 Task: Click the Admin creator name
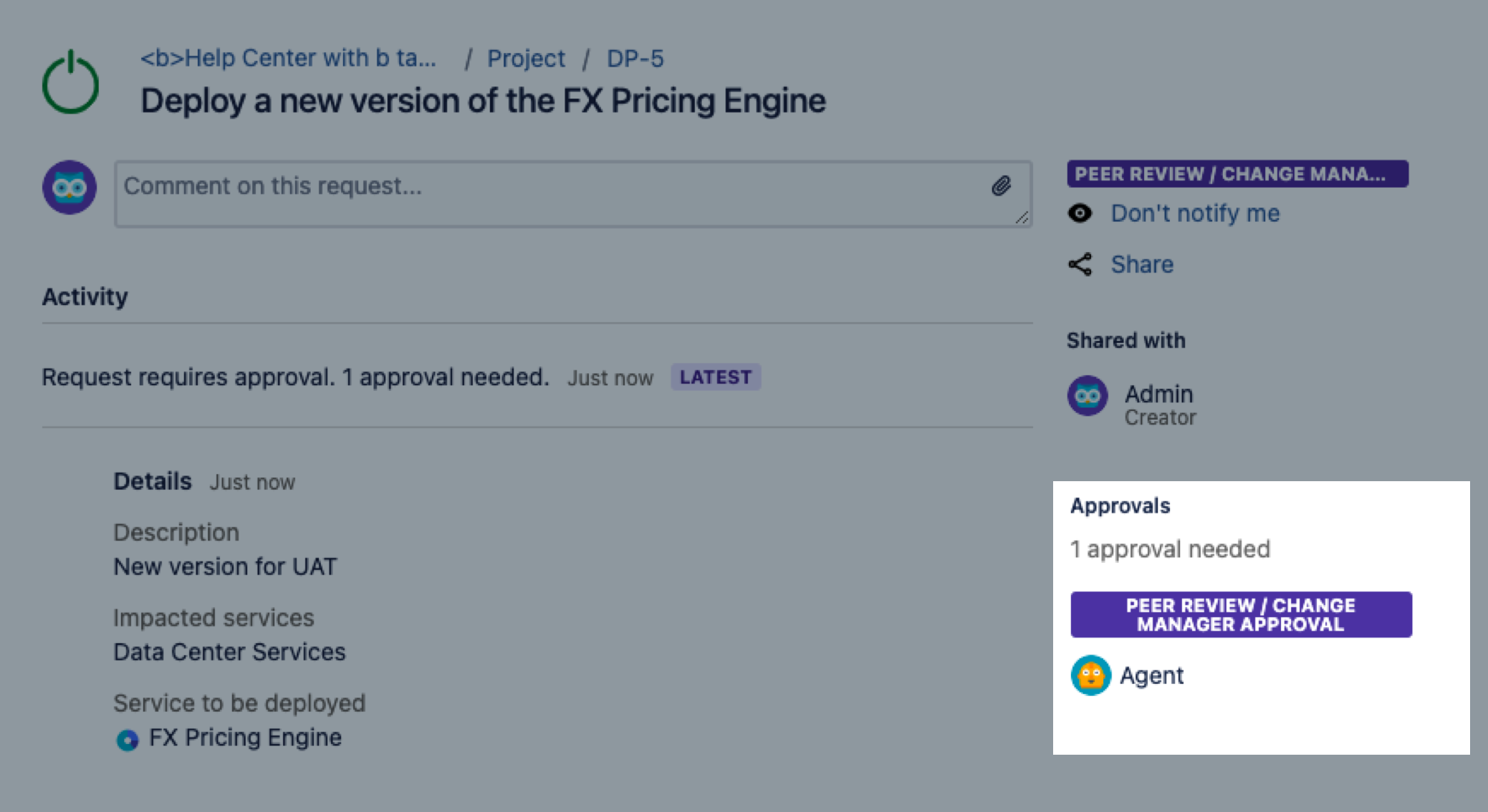(x=1158, y=394)
